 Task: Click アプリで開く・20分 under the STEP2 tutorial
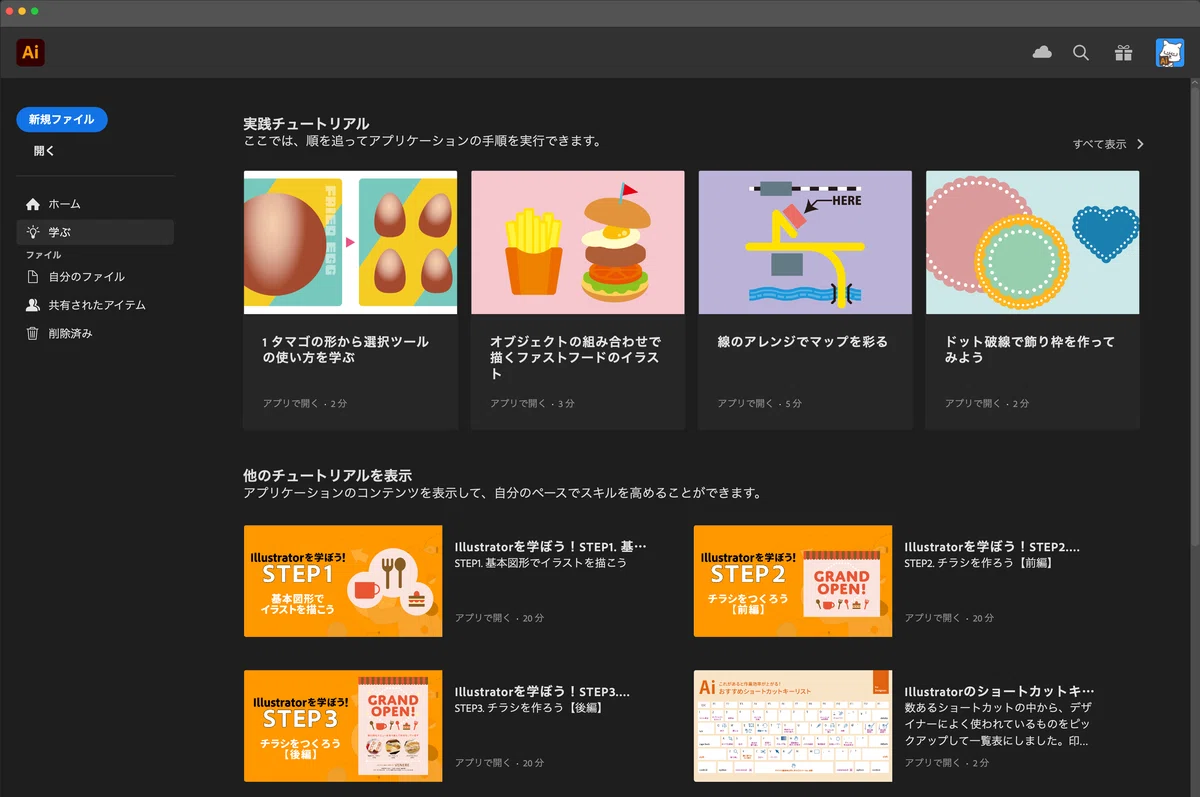pyautogui.click(x=949, y=618)
